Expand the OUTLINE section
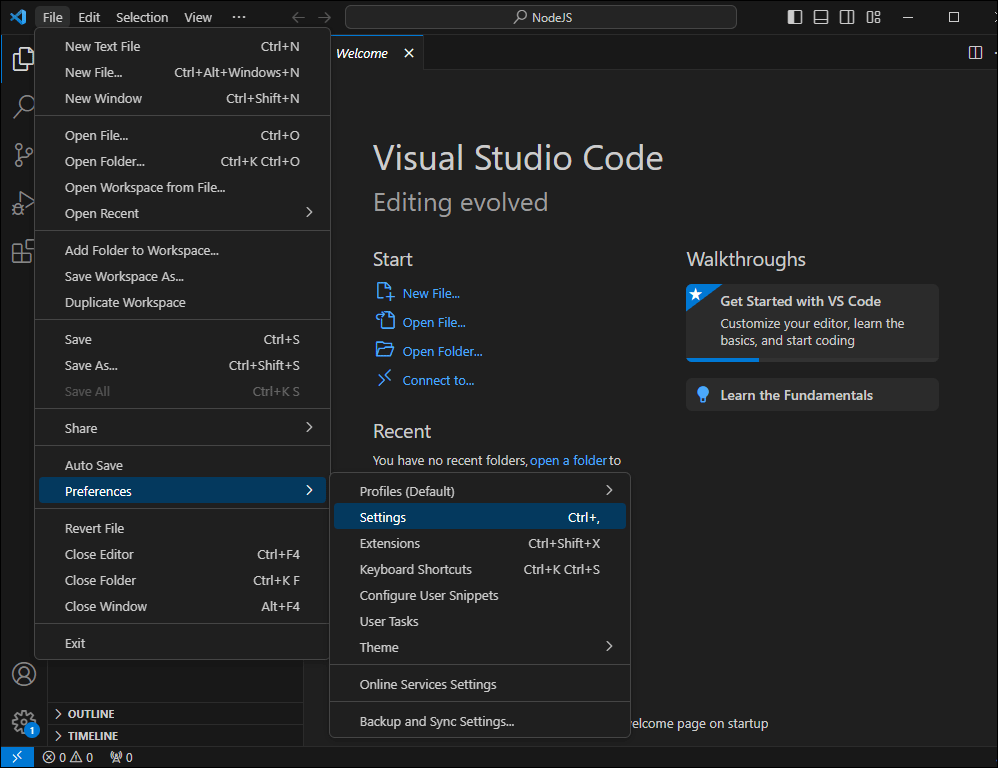Screen dimensions: 998x768 pos(176,714)
